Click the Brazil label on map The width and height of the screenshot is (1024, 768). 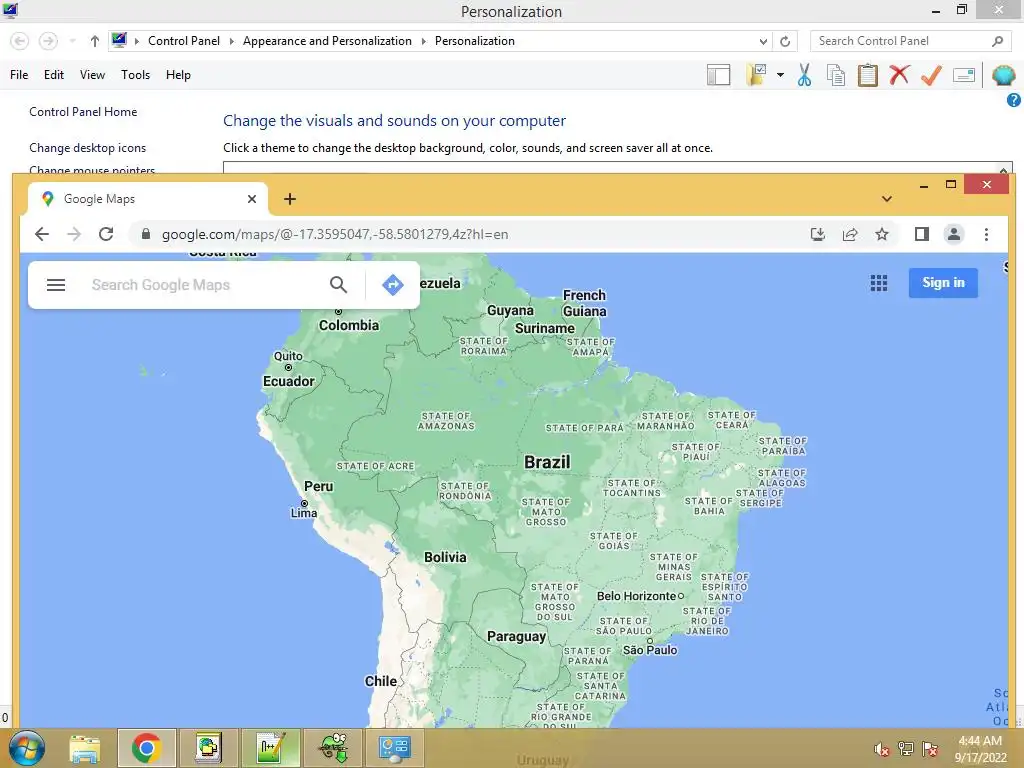click(x=547, y=462)
